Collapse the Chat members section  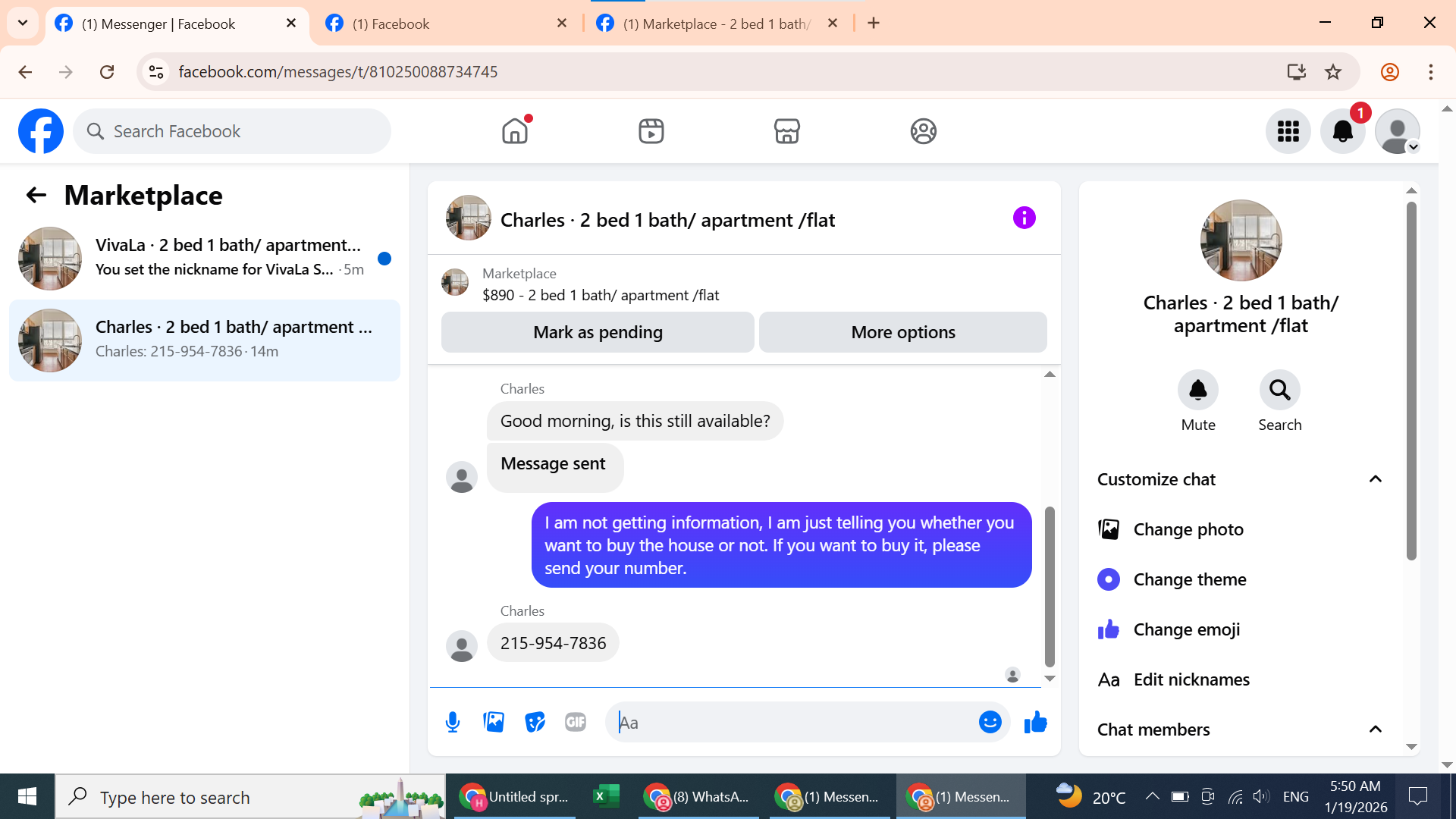click(1375, 730)
